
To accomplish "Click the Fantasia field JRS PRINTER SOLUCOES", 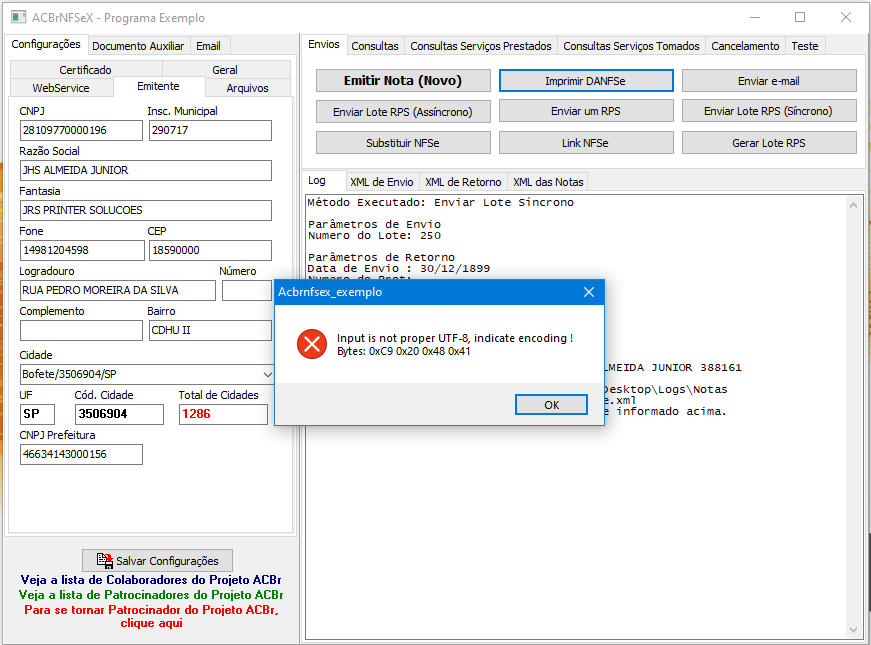I will (146, 211).
